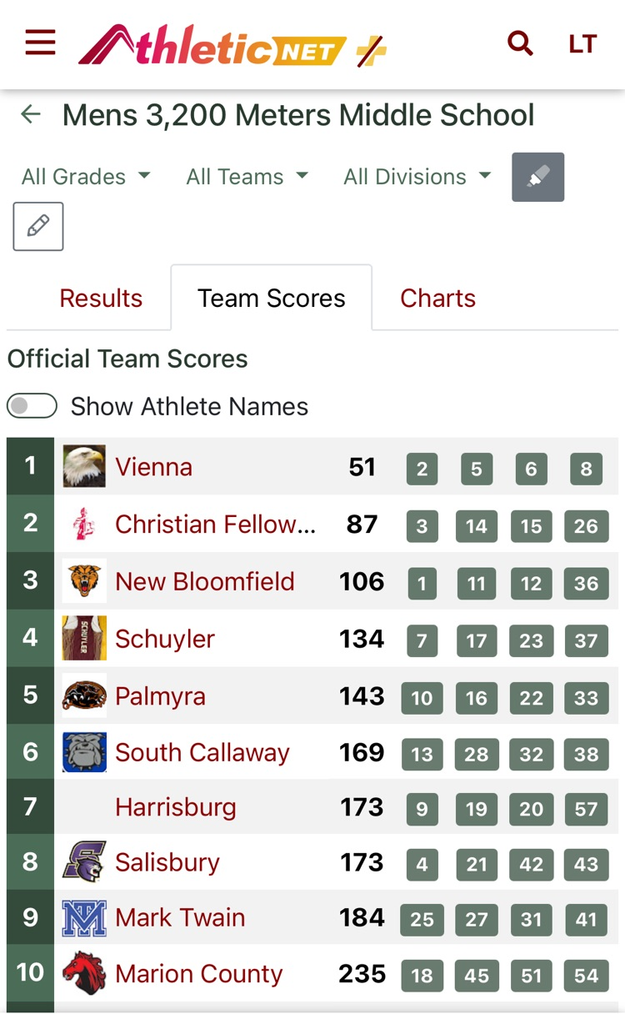Expand the All Grades dropdown

tap(86, 177)
